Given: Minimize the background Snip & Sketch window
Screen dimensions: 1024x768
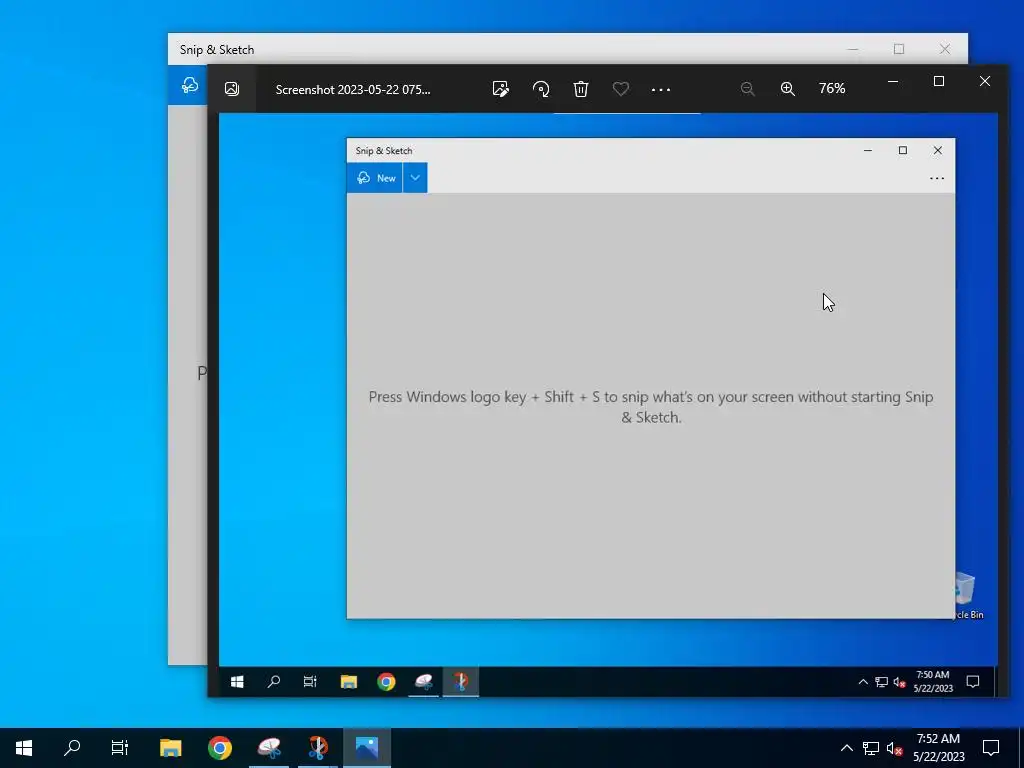Looking at the screenshot, I should point(853,49).
